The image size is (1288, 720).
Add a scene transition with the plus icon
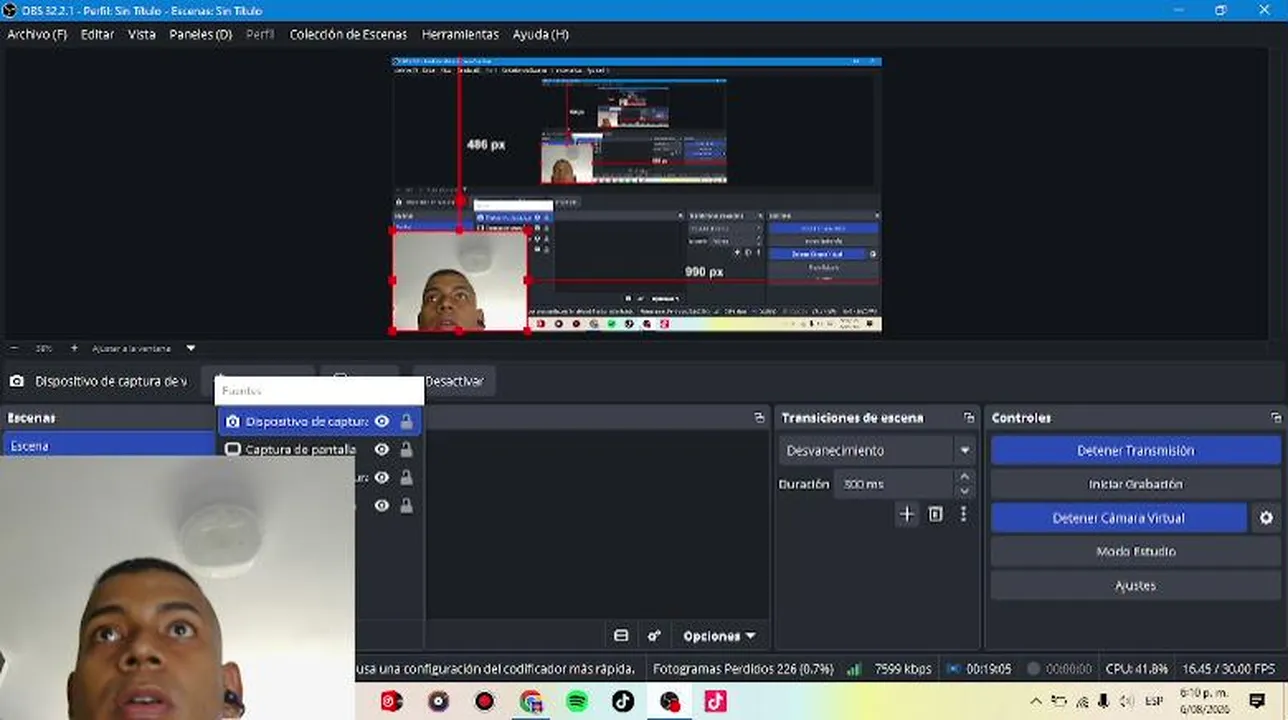[907, 514]
